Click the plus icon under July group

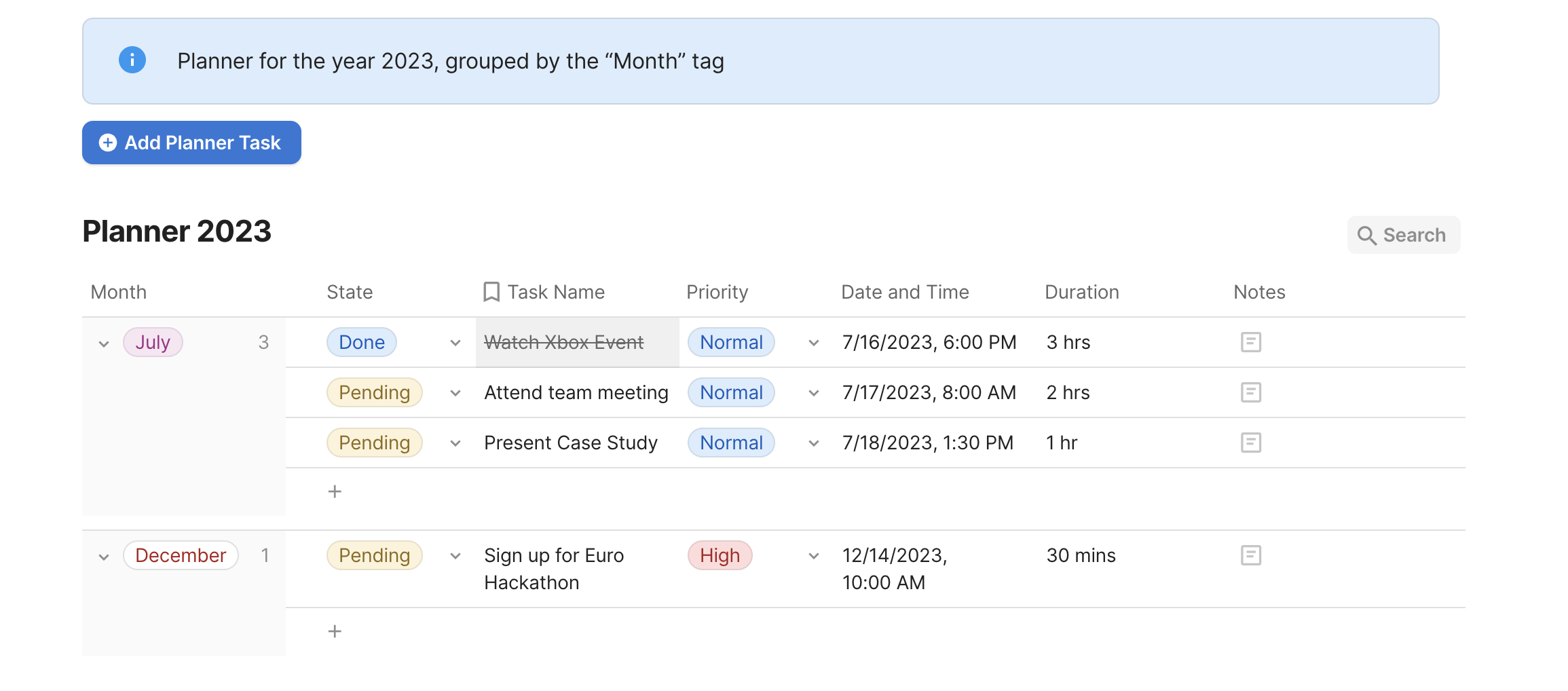click(x=335, y=491)
